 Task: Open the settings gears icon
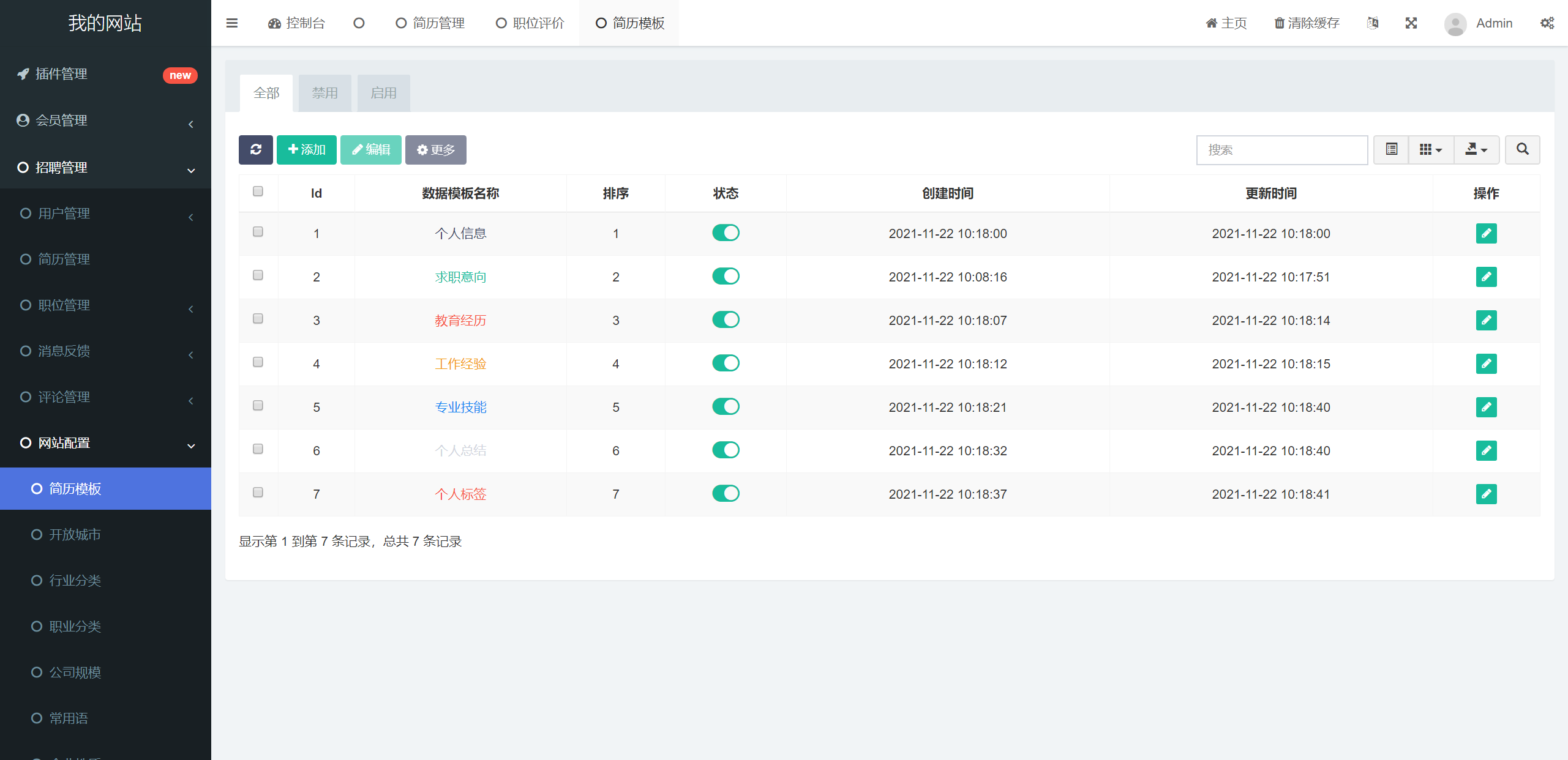point(1547,23)
